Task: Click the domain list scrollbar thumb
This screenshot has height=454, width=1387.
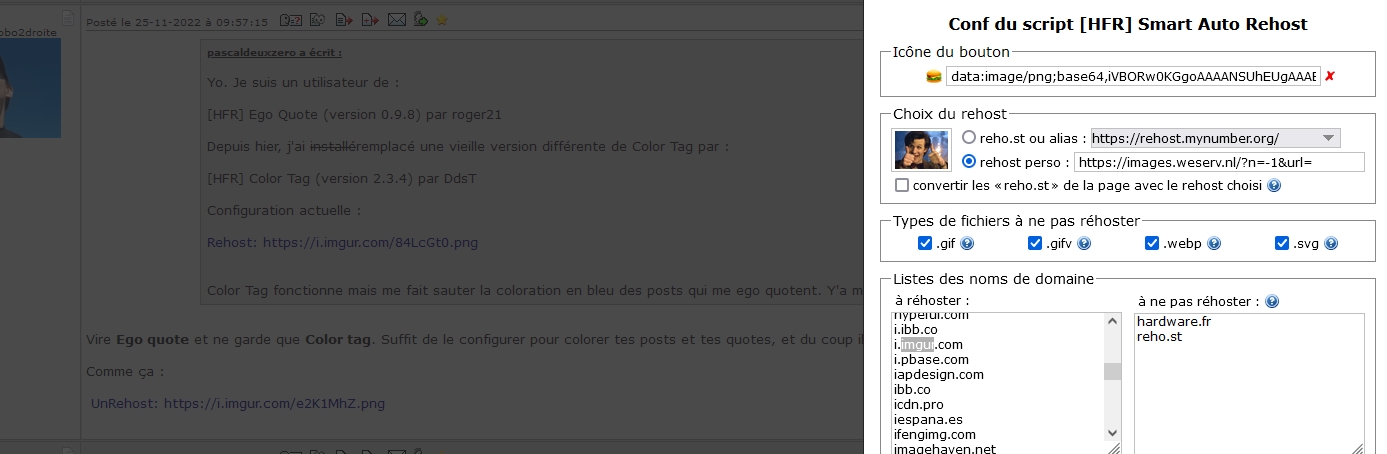Action: tap(1112, 372)
